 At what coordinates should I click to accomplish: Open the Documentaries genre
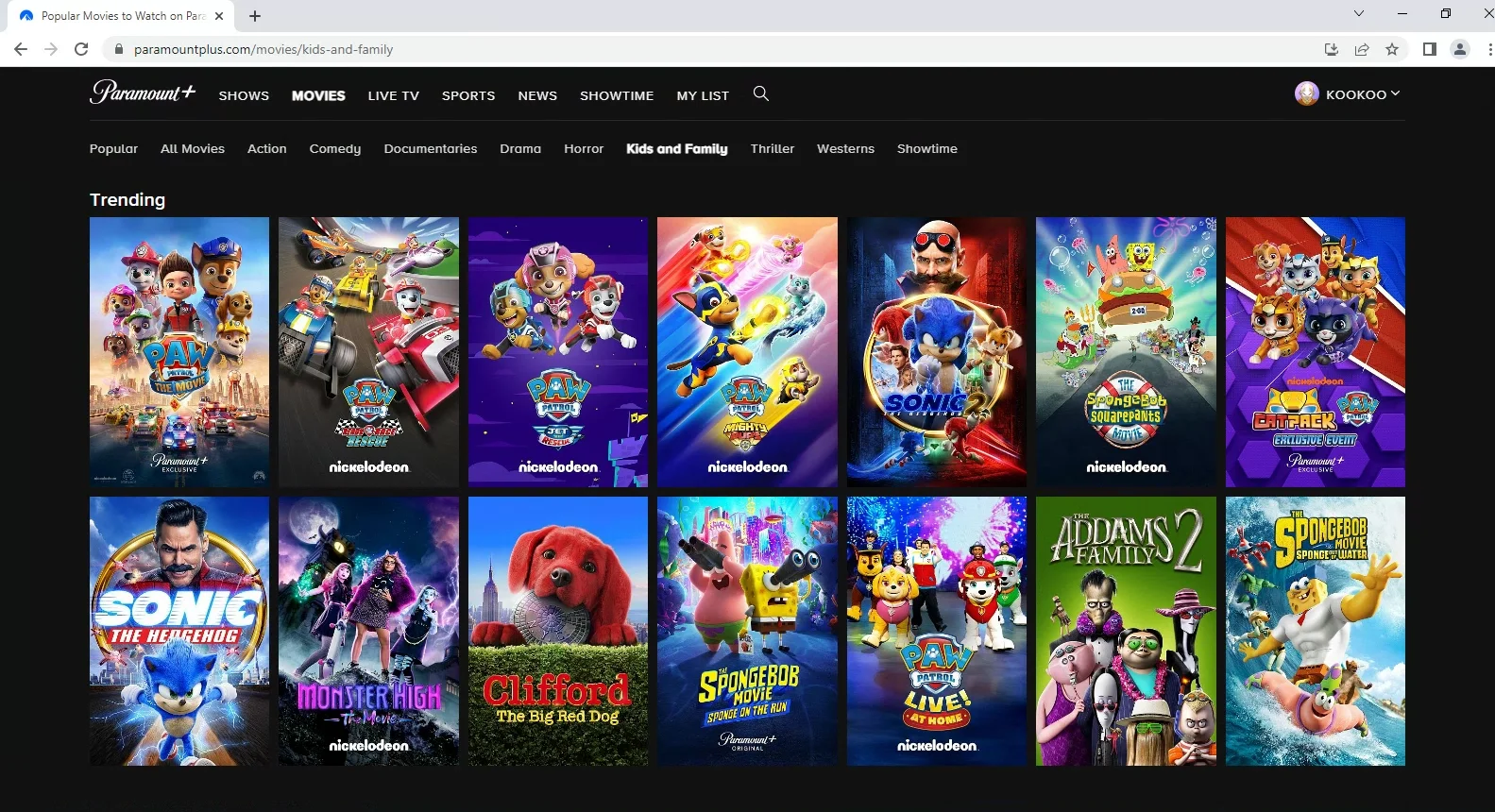coord(431,149)
